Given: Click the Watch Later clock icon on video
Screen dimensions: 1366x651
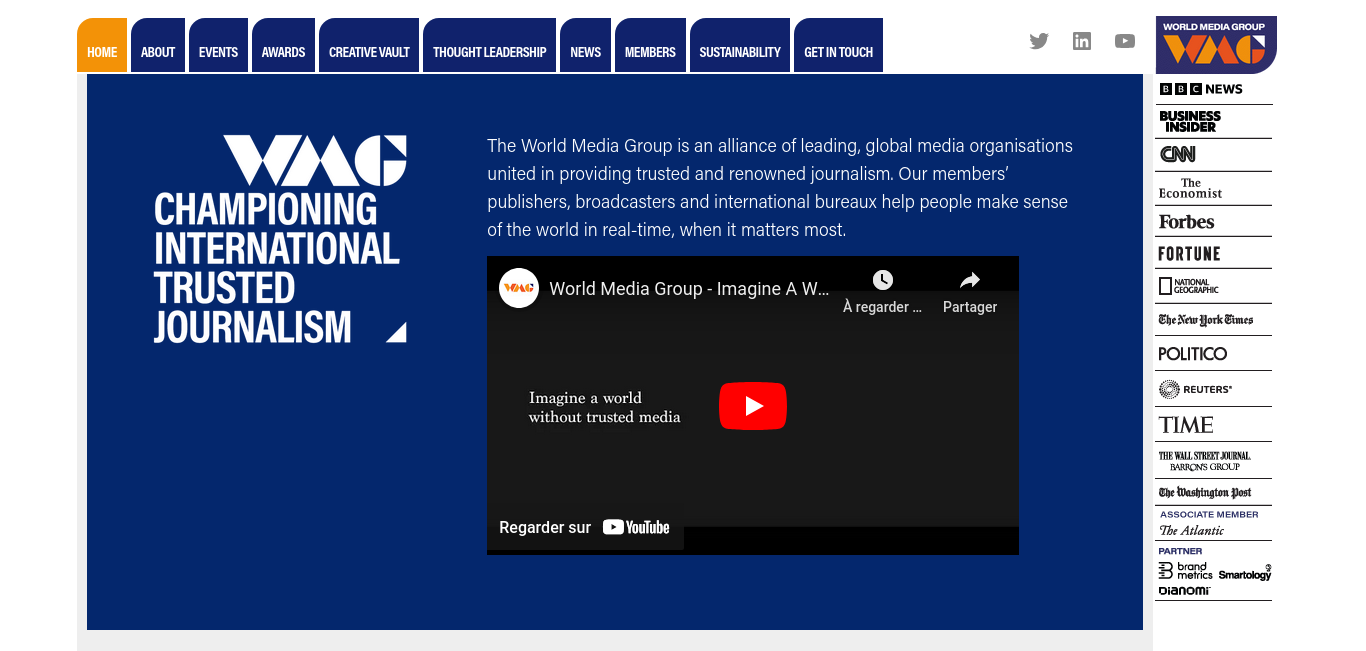Looking at the screenshot, I should 882,280.
